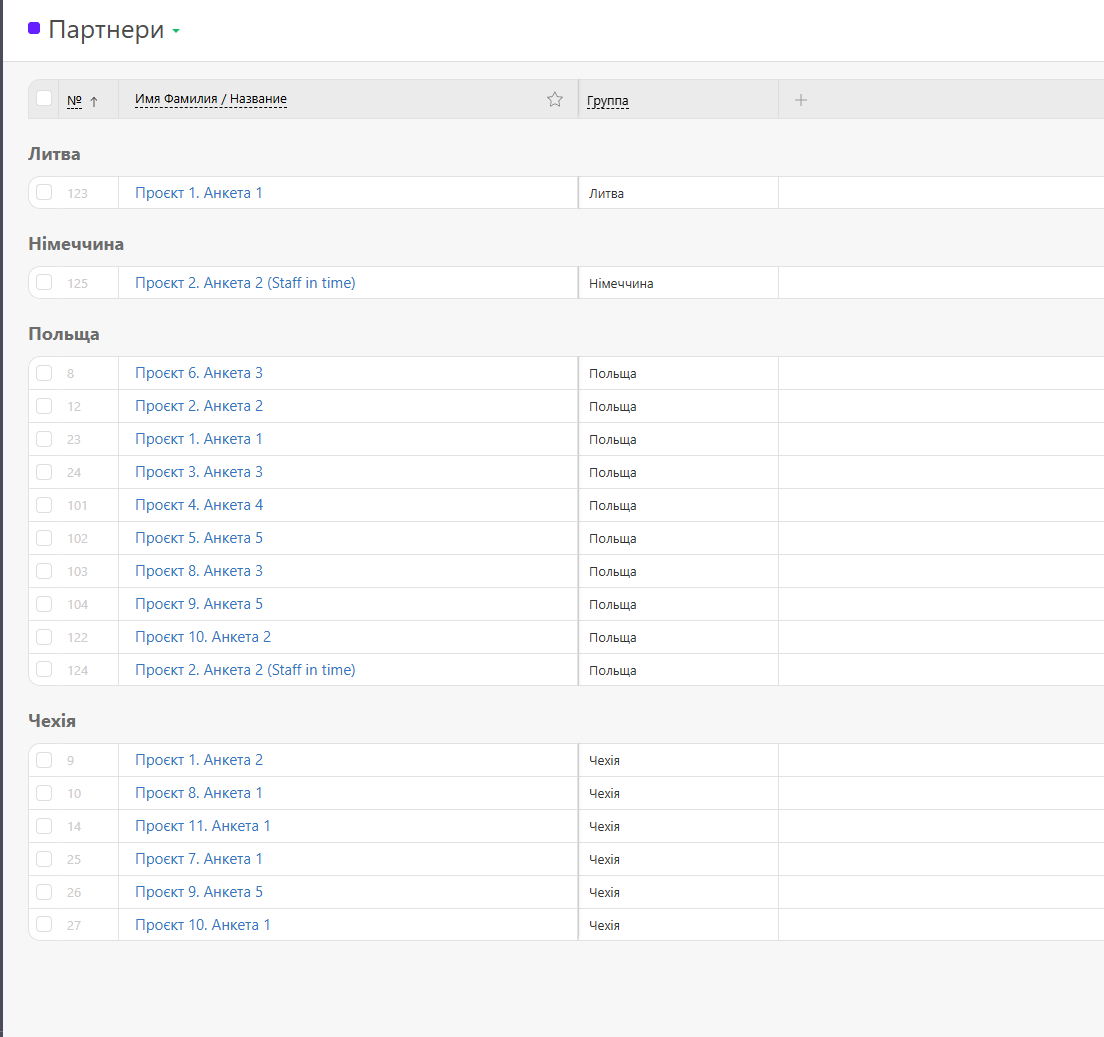Select the checkbox for row number 27

tap(44, 925)
